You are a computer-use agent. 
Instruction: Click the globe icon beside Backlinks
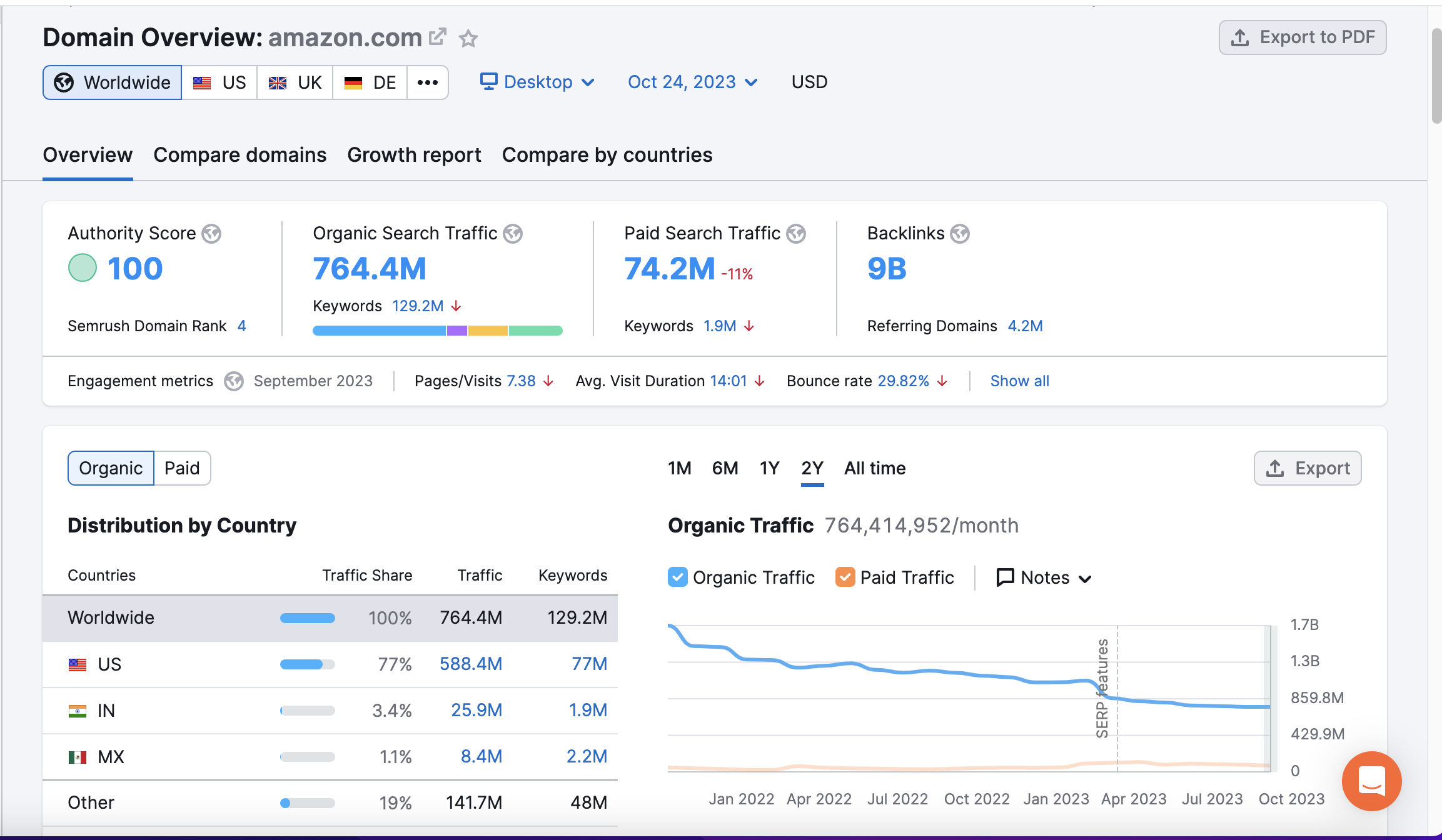[960, 234]
